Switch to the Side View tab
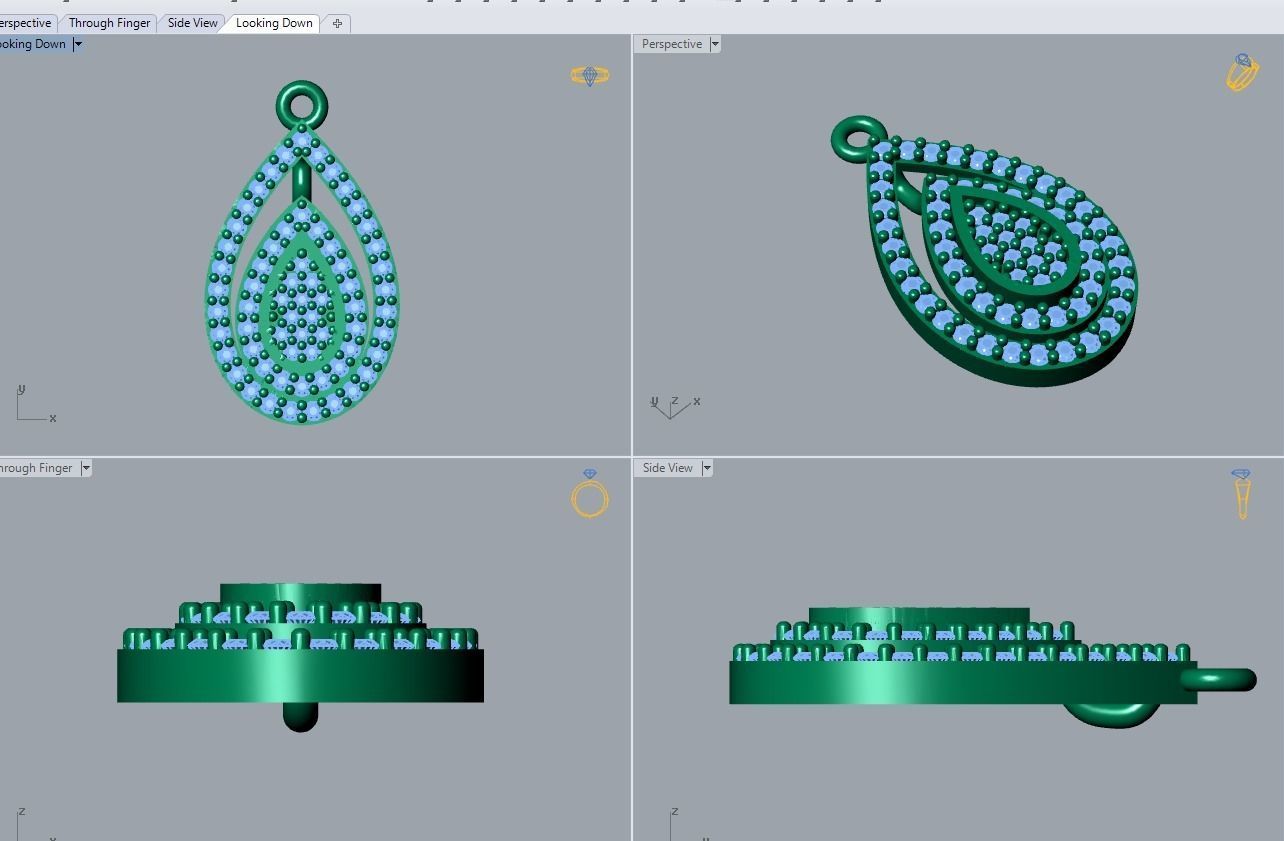The image size is (1284, 841). pos(192,23)
